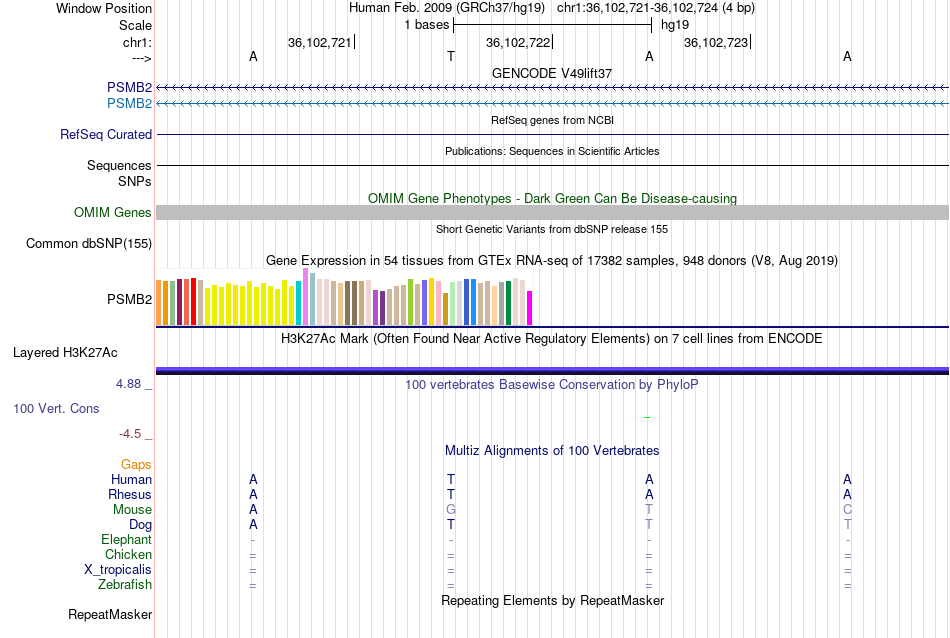Click the red bar in GTEx chart

(x=193, y=302)
